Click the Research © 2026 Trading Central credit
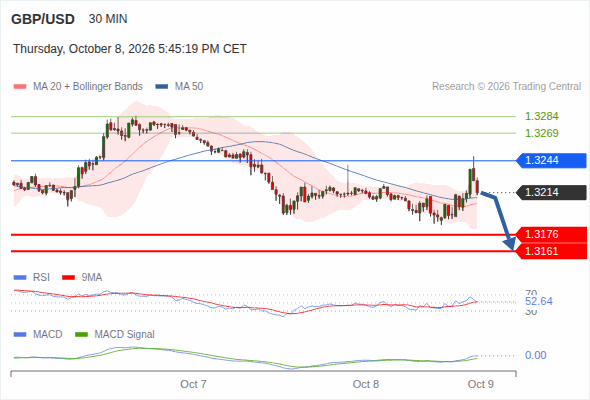The image size is (590, 400). tap(506, 87)
